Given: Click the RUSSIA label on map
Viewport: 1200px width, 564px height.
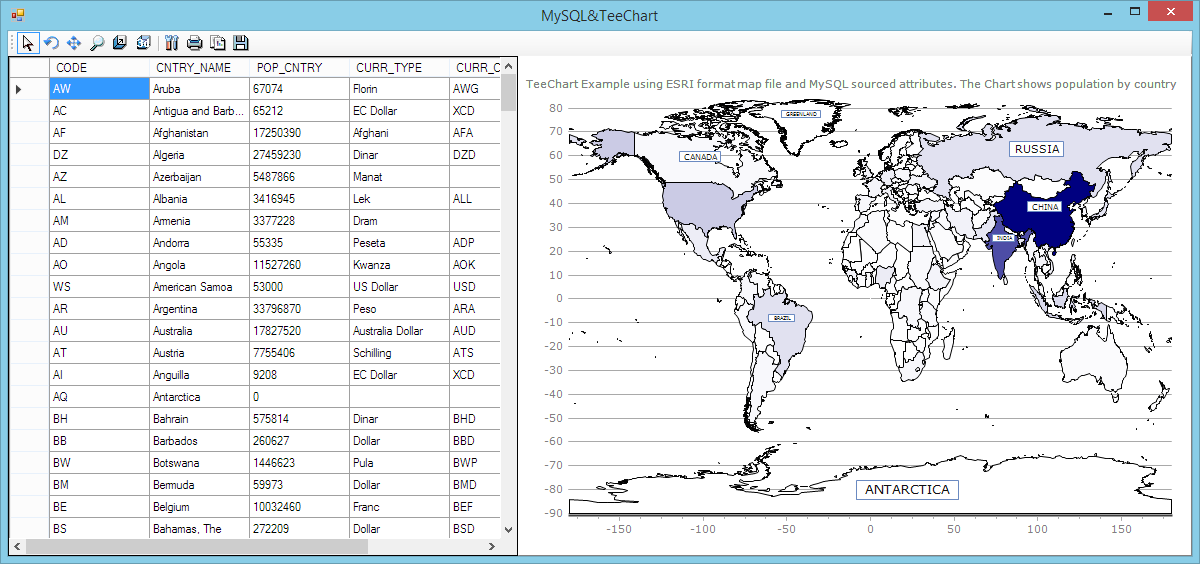Looking at the screenshot, I should pos(1036,149).
